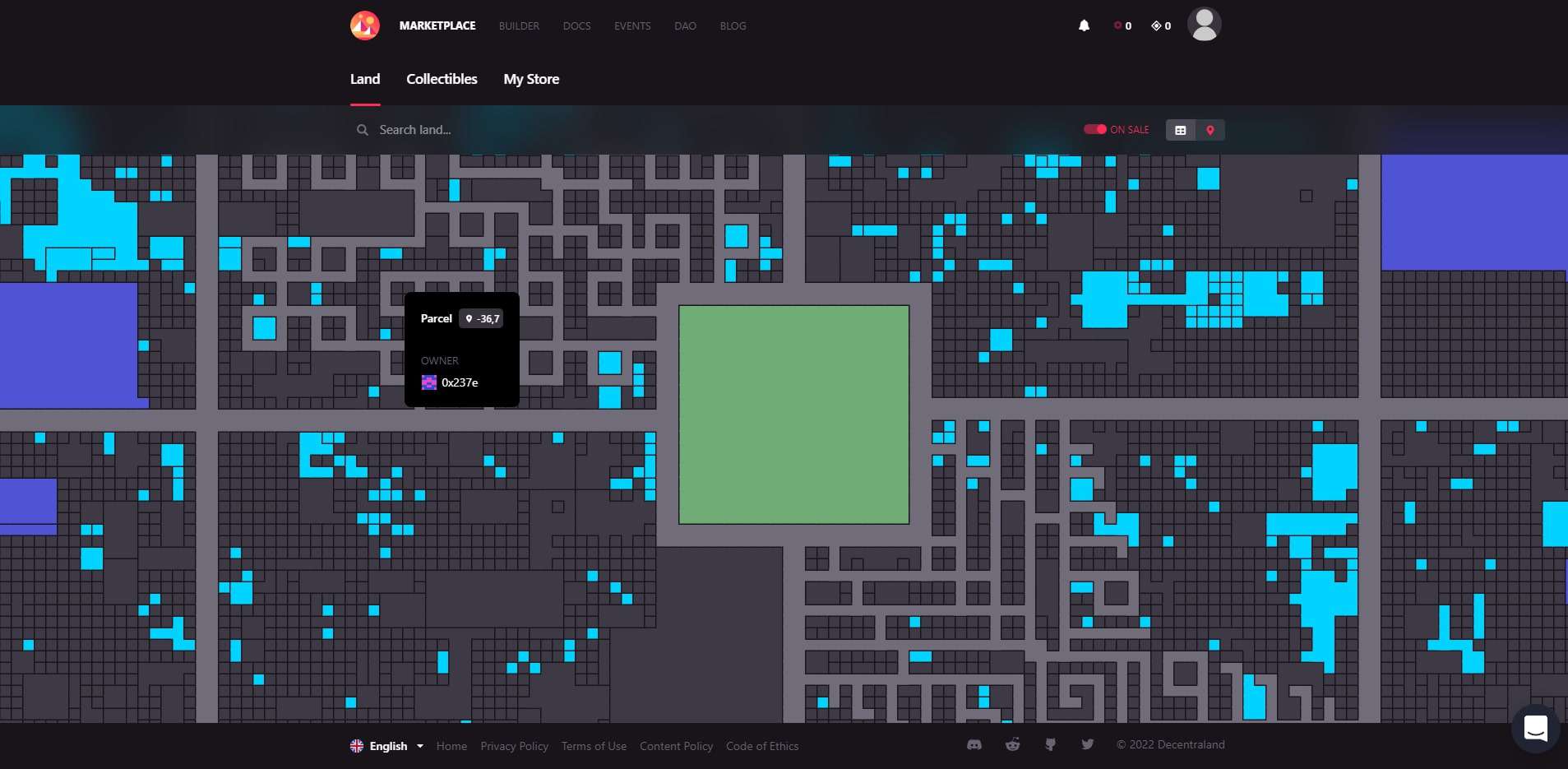Screen dimensions: 1568x769
Task: Open Twitter link in footer
Action: (x=1088, y=745)
